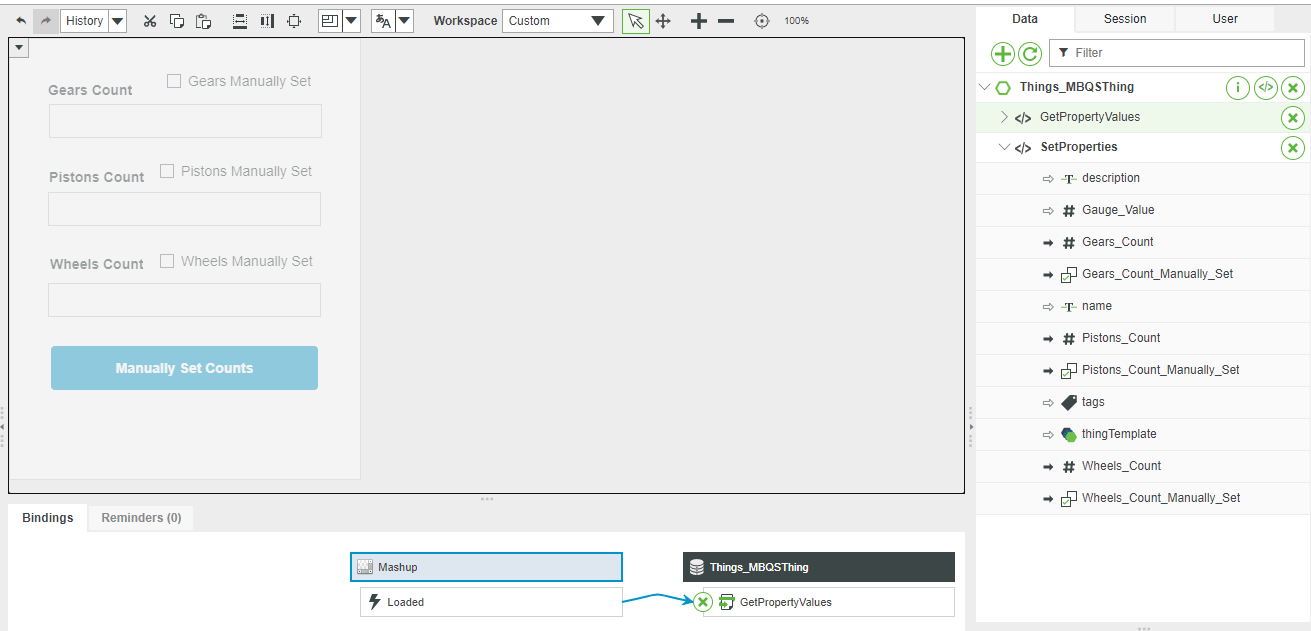Remove the GetPropertyValues service with its X icon

point(1293,117)
